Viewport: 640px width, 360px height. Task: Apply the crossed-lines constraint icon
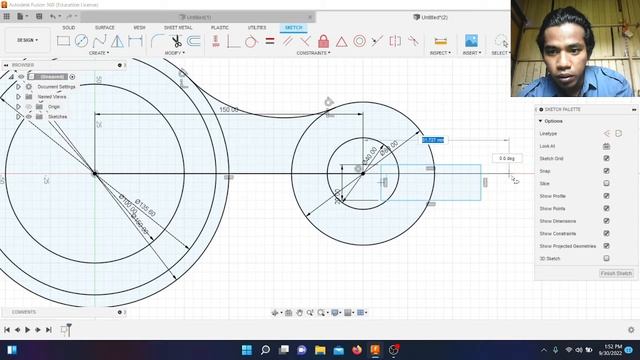[x=305, y=41]
